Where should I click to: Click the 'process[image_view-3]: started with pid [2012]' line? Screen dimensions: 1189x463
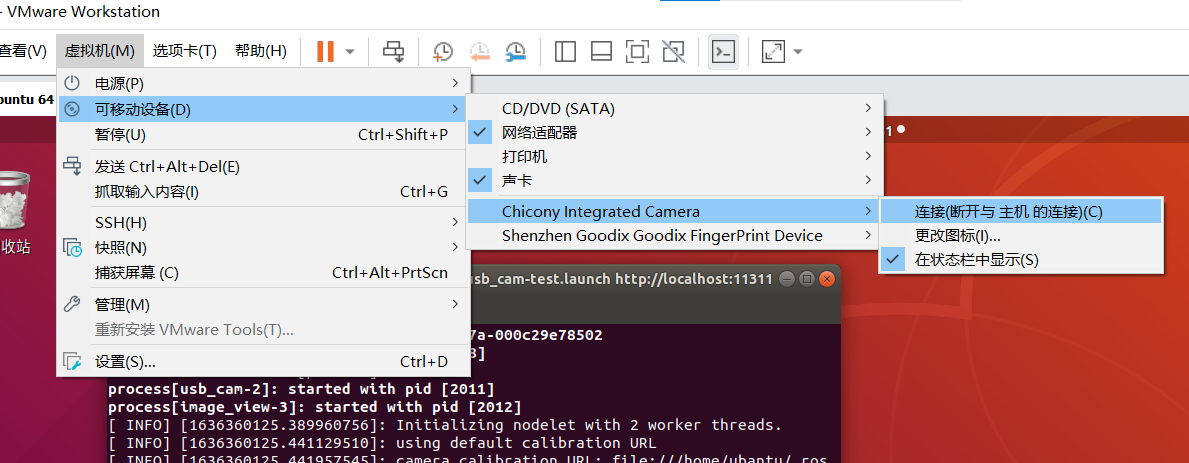[x=315, y=408]
